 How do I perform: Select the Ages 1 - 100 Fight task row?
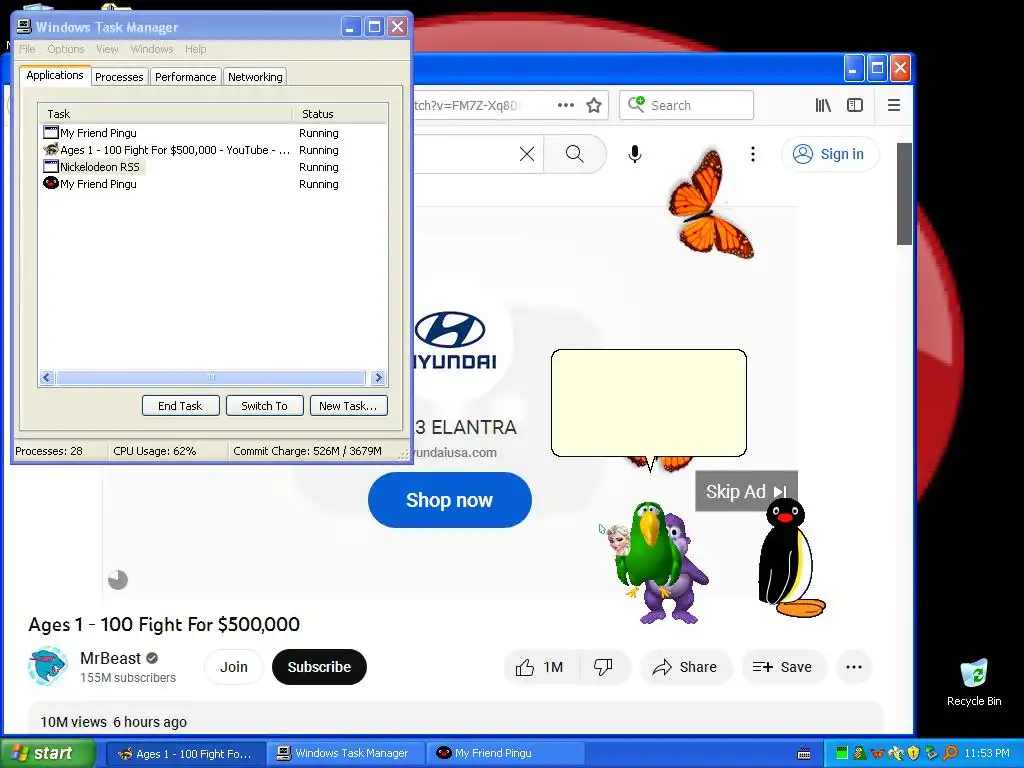[212, 150]
